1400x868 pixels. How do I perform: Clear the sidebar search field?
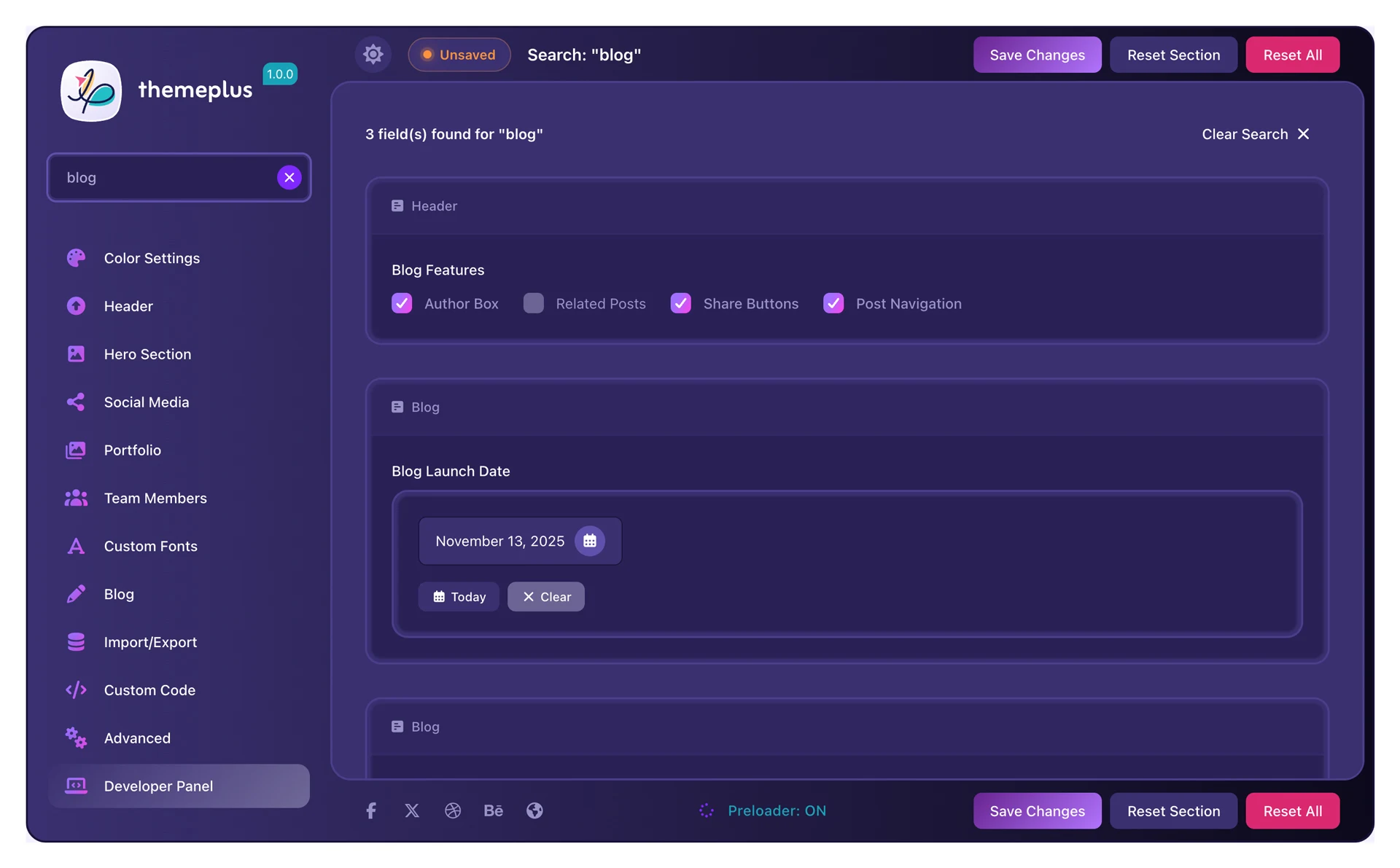pyautogui.click(x=289, y=177)
